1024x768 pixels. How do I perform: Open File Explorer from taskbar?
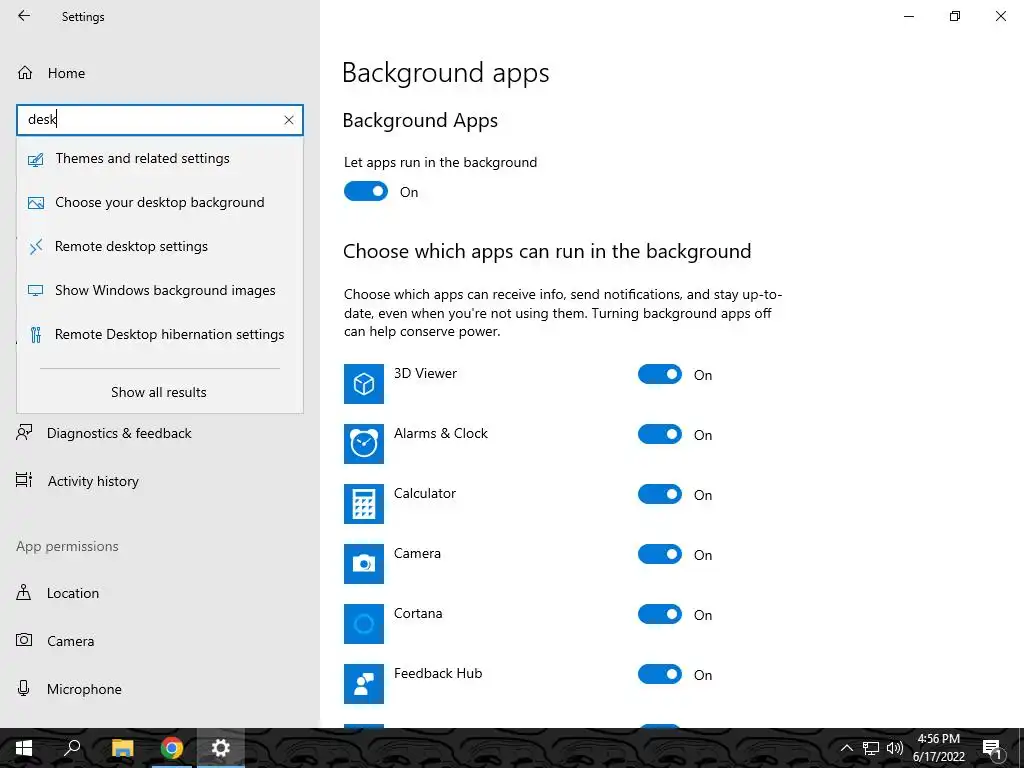[122, 748]
